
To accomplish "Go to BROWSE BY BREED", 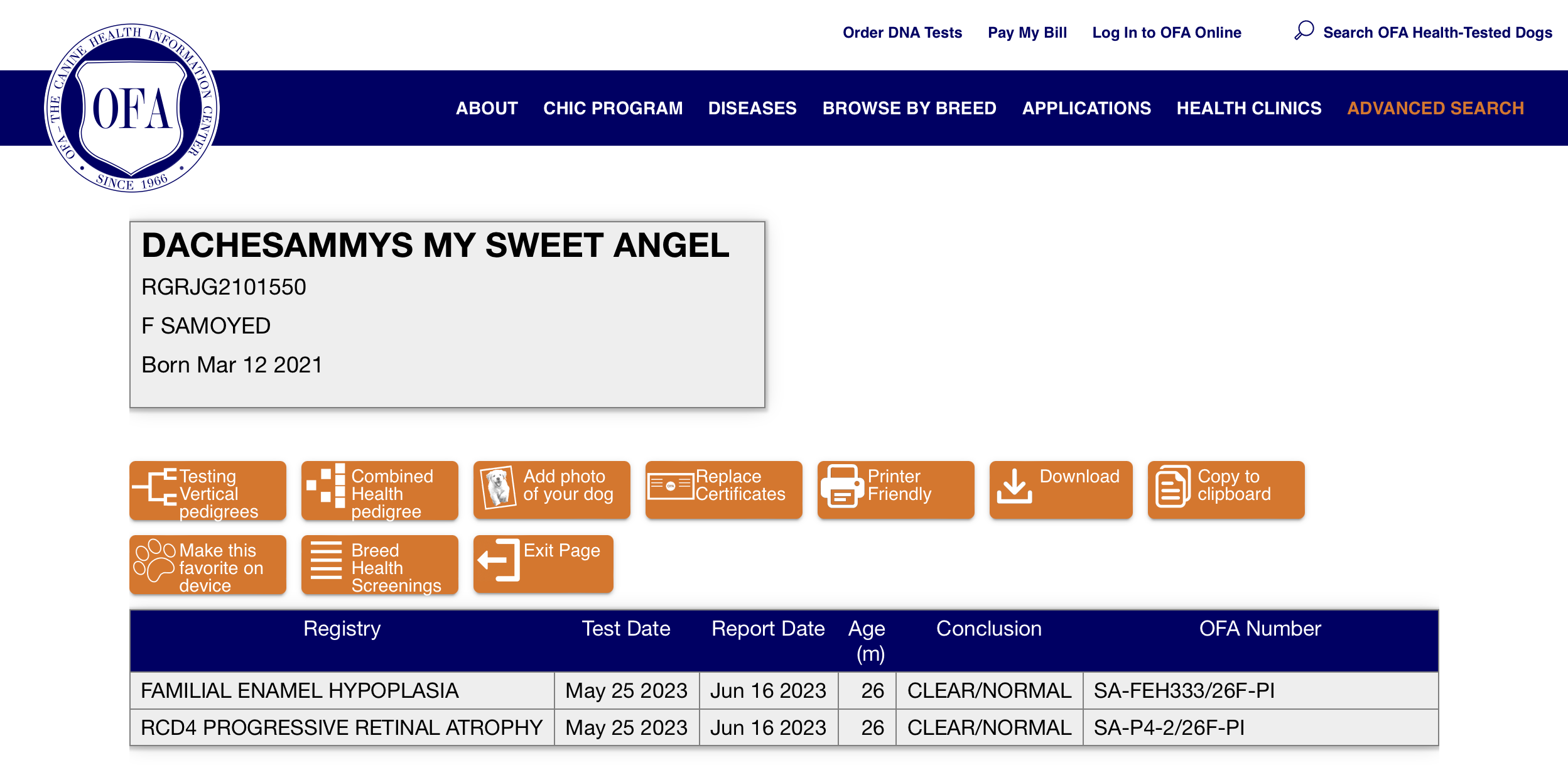I will pos(909,108).
